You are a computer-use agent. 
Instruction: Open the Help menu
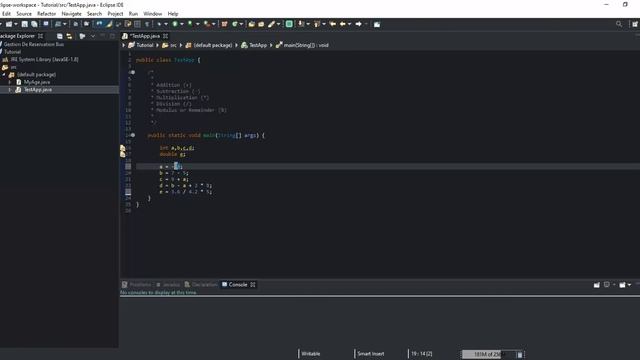click(173, 14)
